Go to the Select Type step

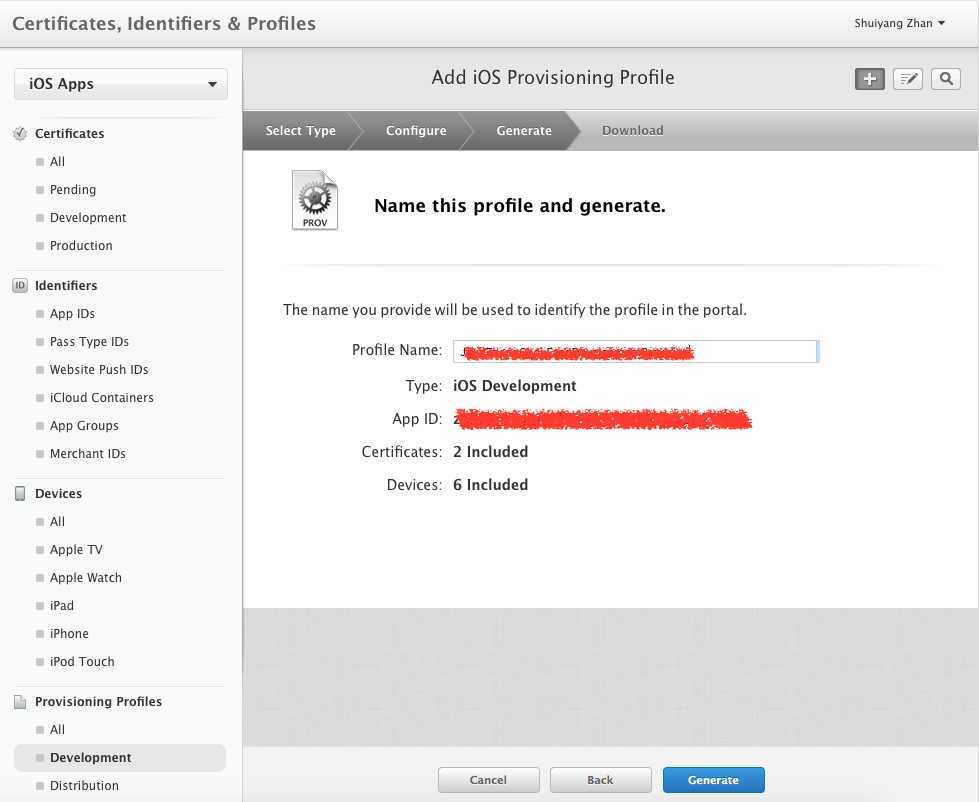coord(300,131)
